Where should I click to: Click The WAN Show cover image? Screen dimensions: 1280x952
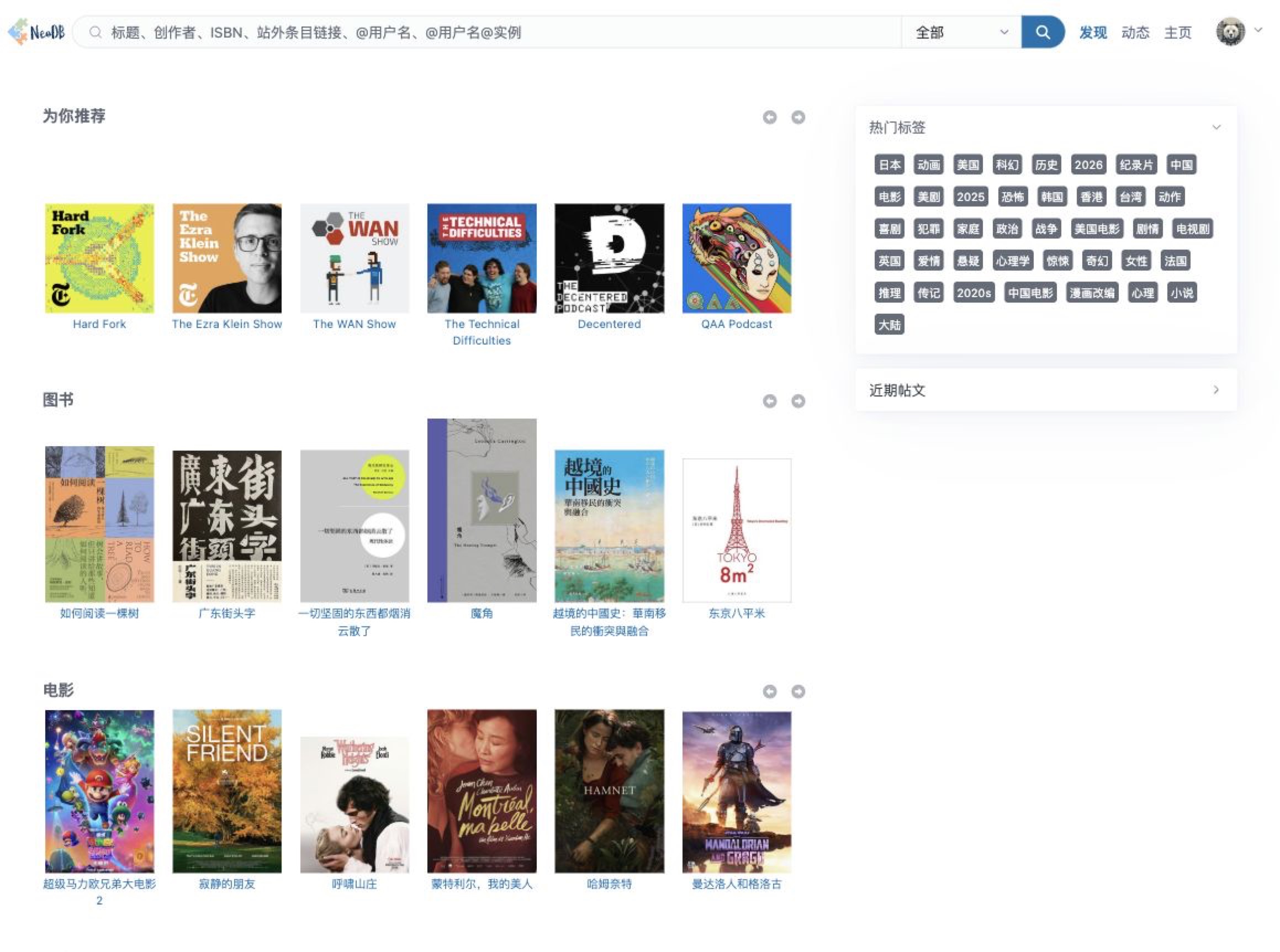(355, 258)
